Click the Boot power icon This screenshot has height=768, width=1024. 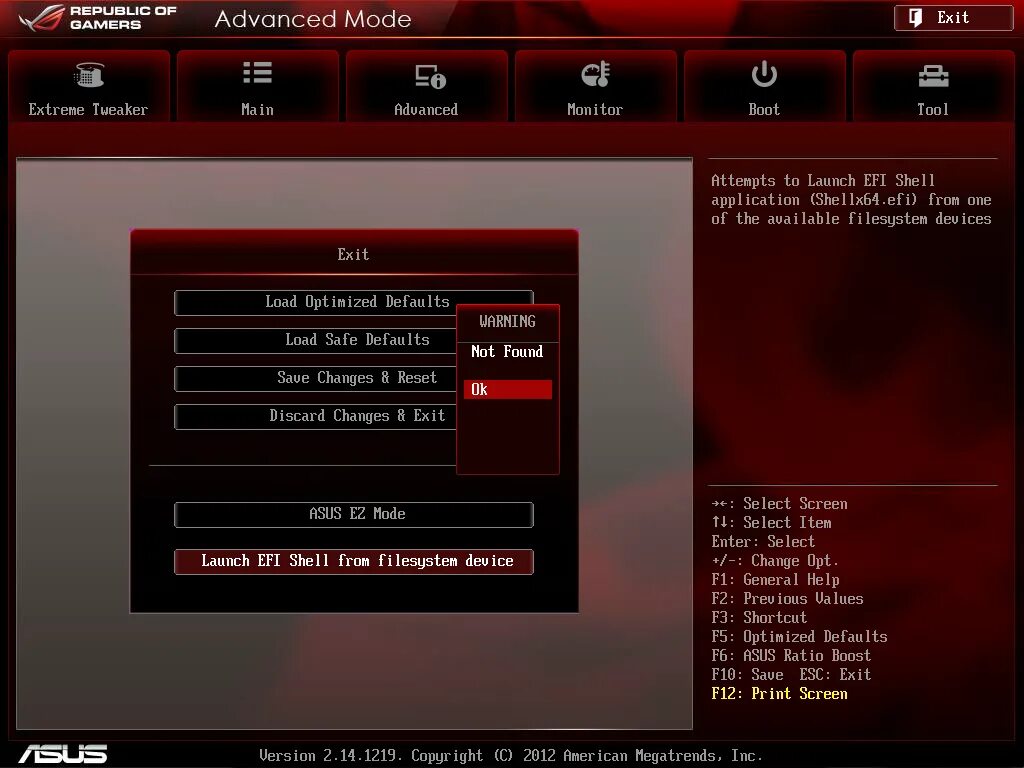[x=764, y=74]
